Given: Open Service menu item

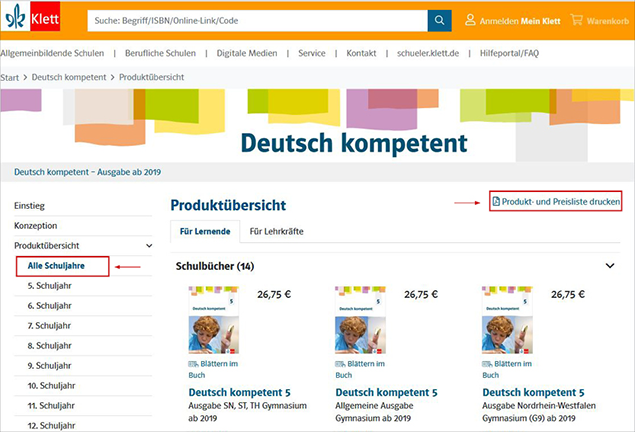Looking at the screenshot, I should coord(312,53).
